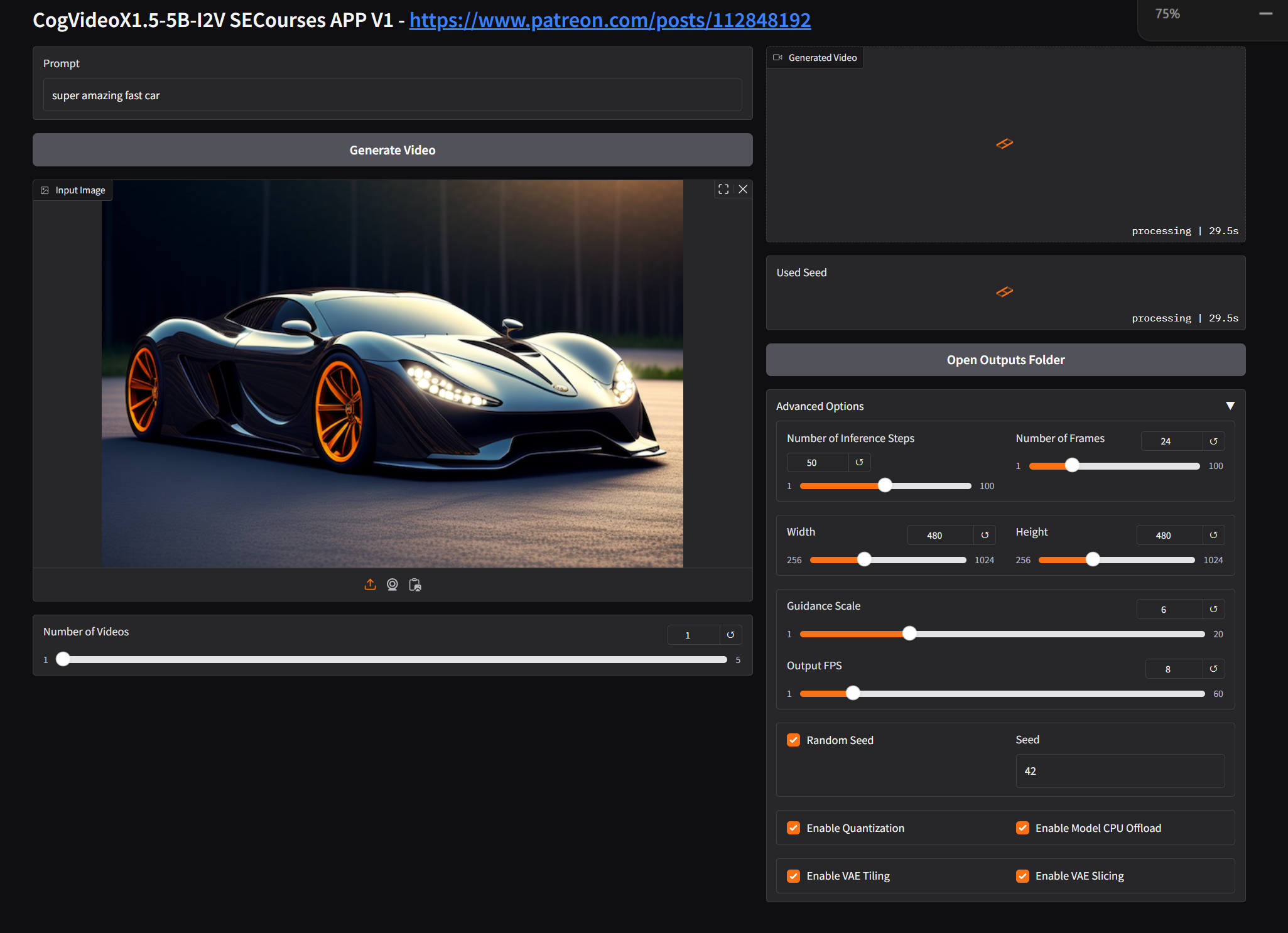This screenshot has height=933, width=1288.
Task: Click the upload image icon below input image
Action: point(370,585)
